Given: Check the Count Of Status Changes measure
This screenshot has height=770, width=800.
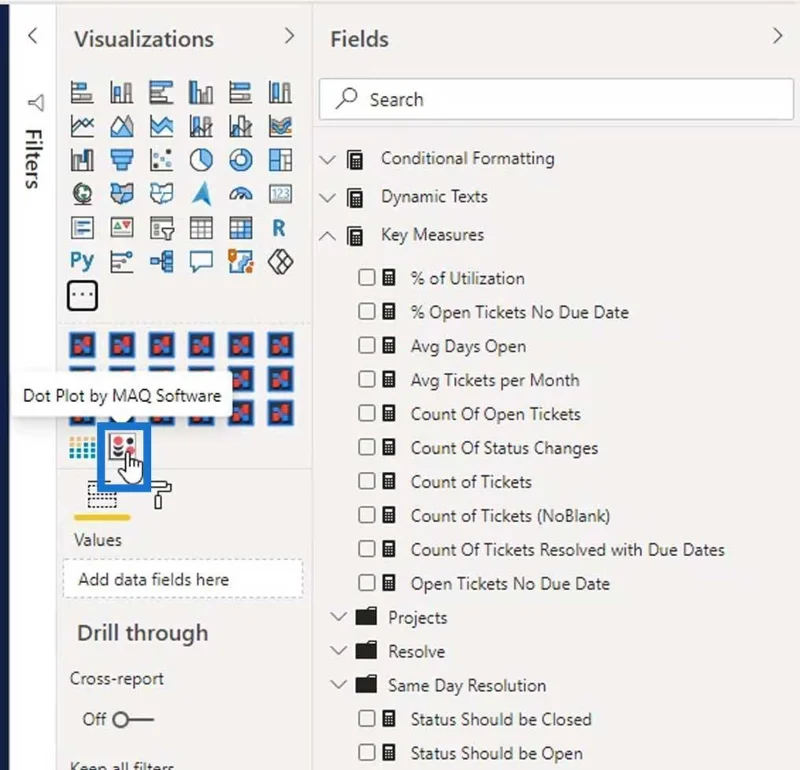Looking at the screenshot, I should 366,447.
